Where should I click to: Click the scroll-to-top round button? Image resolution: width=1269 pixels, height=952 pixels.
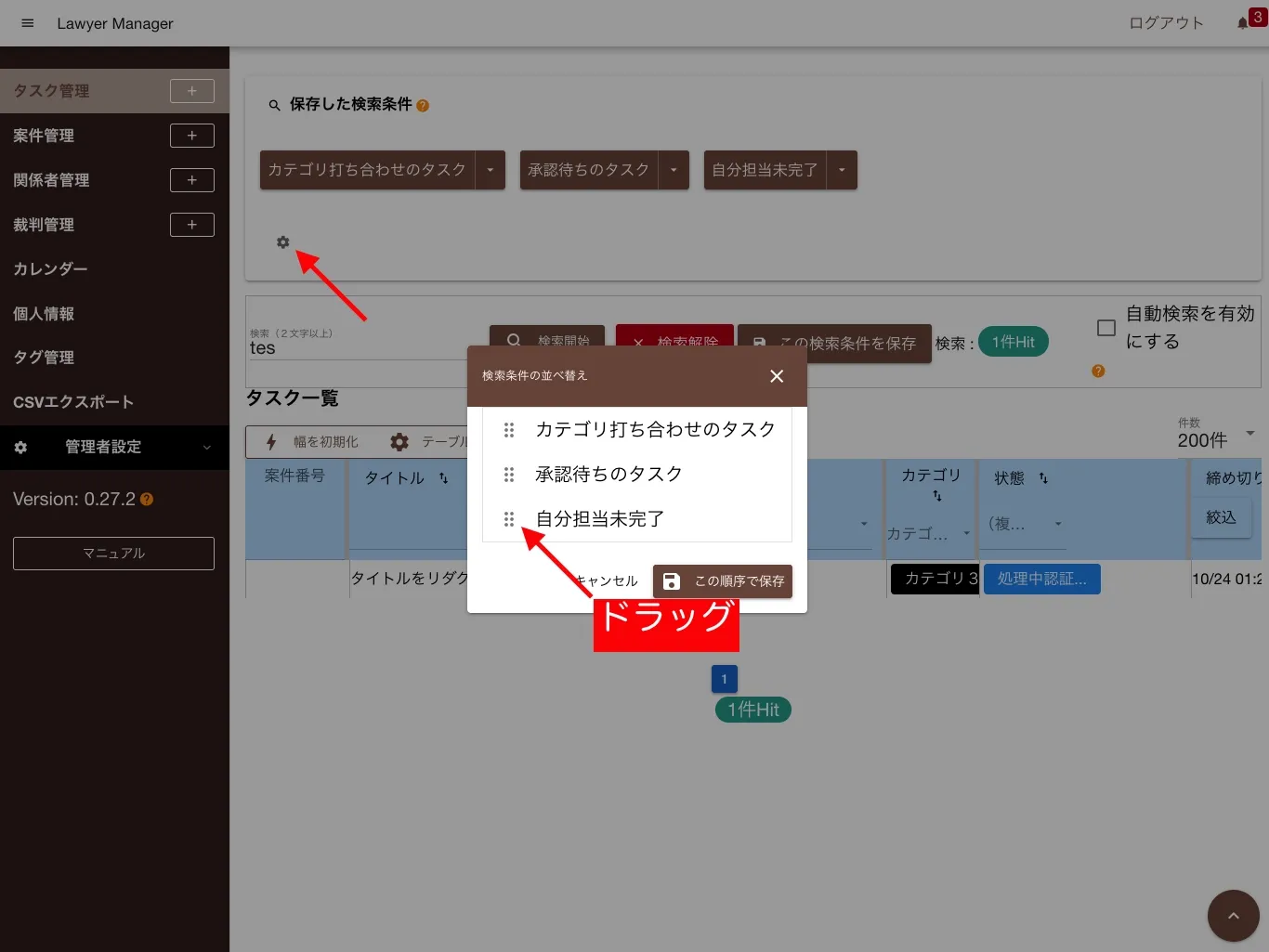pyautogui.click(x=1233, y=916)
